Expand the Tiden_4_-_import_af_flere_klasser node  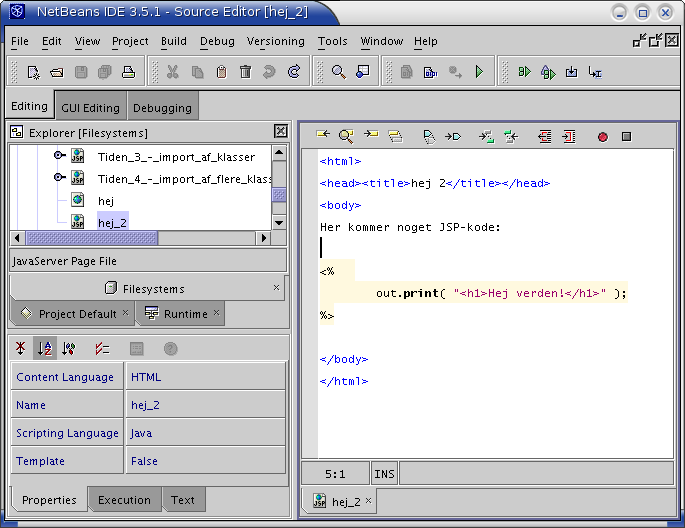[60, 178]
